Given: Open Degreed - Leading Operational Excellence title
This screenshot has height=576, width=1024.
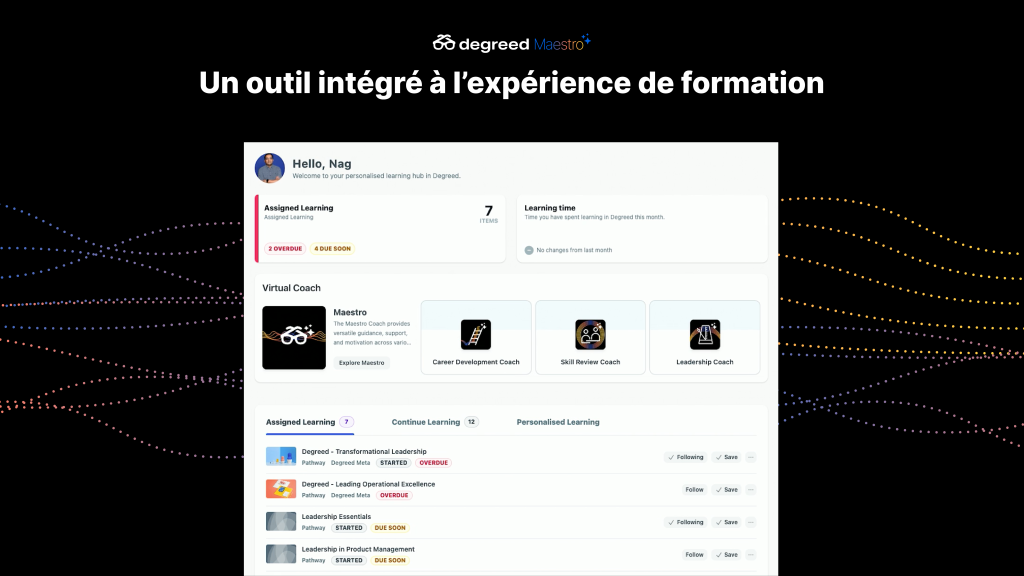Looking at the screenshot, I should [x=368, y=484].
